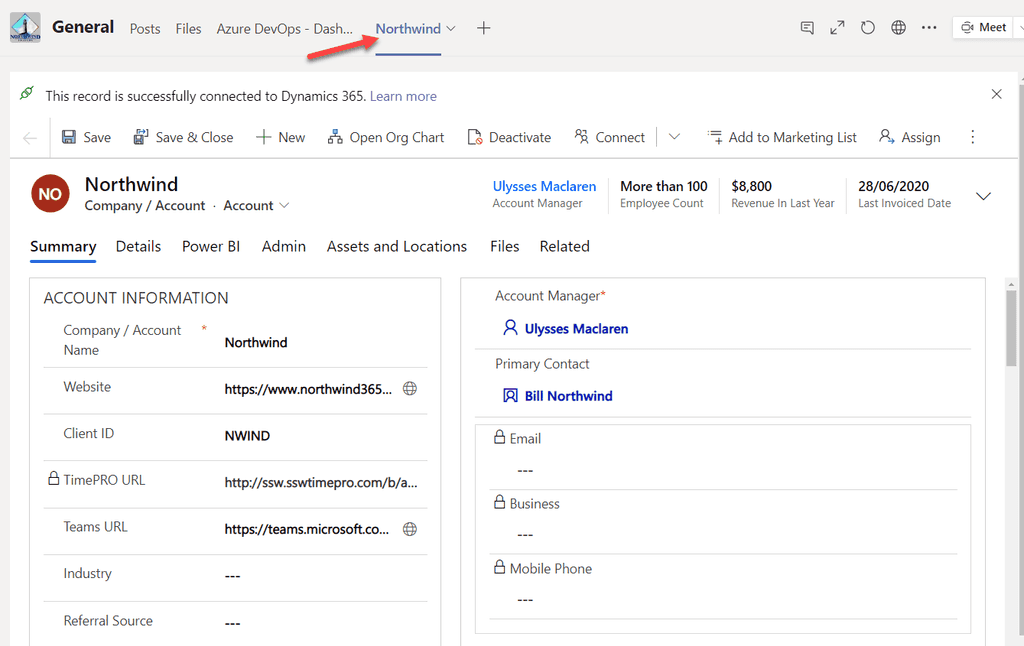
Task: Click the person icon beside Ulysses Maclaren
Action: coord(510,327)
